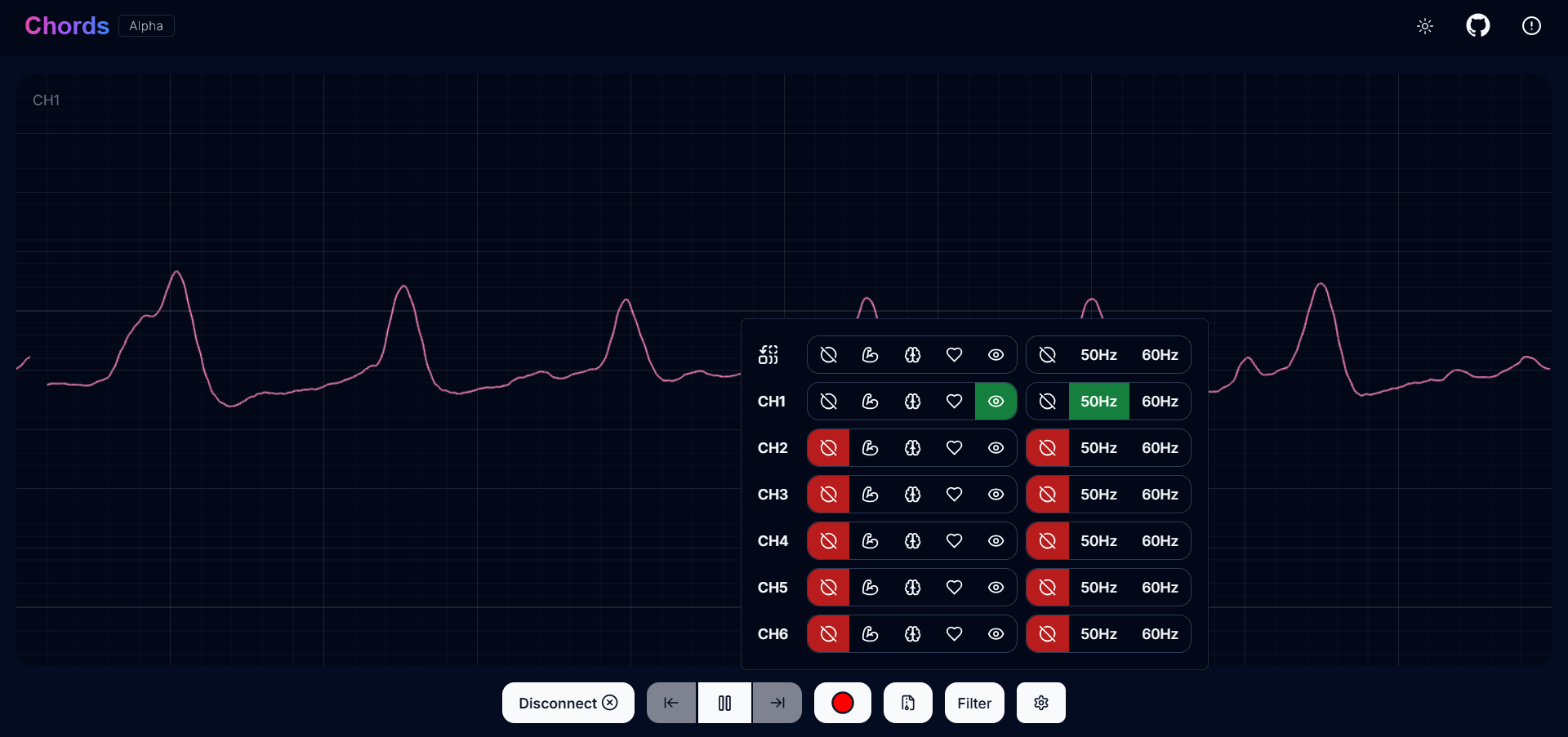Disable all filters on CH5 using the ban icon
1568x737 pixels.
827,587
